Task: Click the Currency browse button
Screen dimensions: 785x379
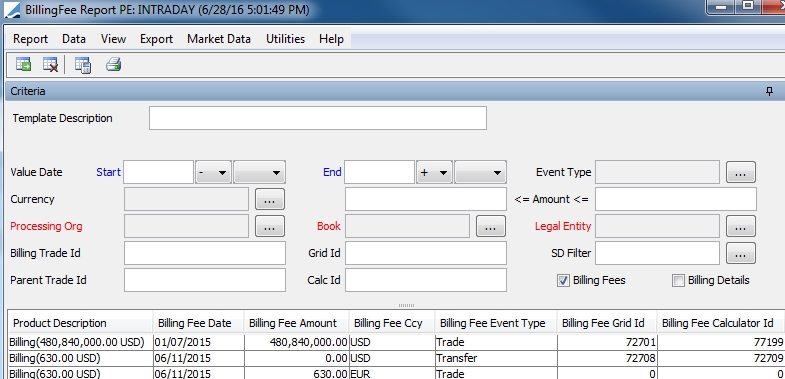Action: (270, 199)
